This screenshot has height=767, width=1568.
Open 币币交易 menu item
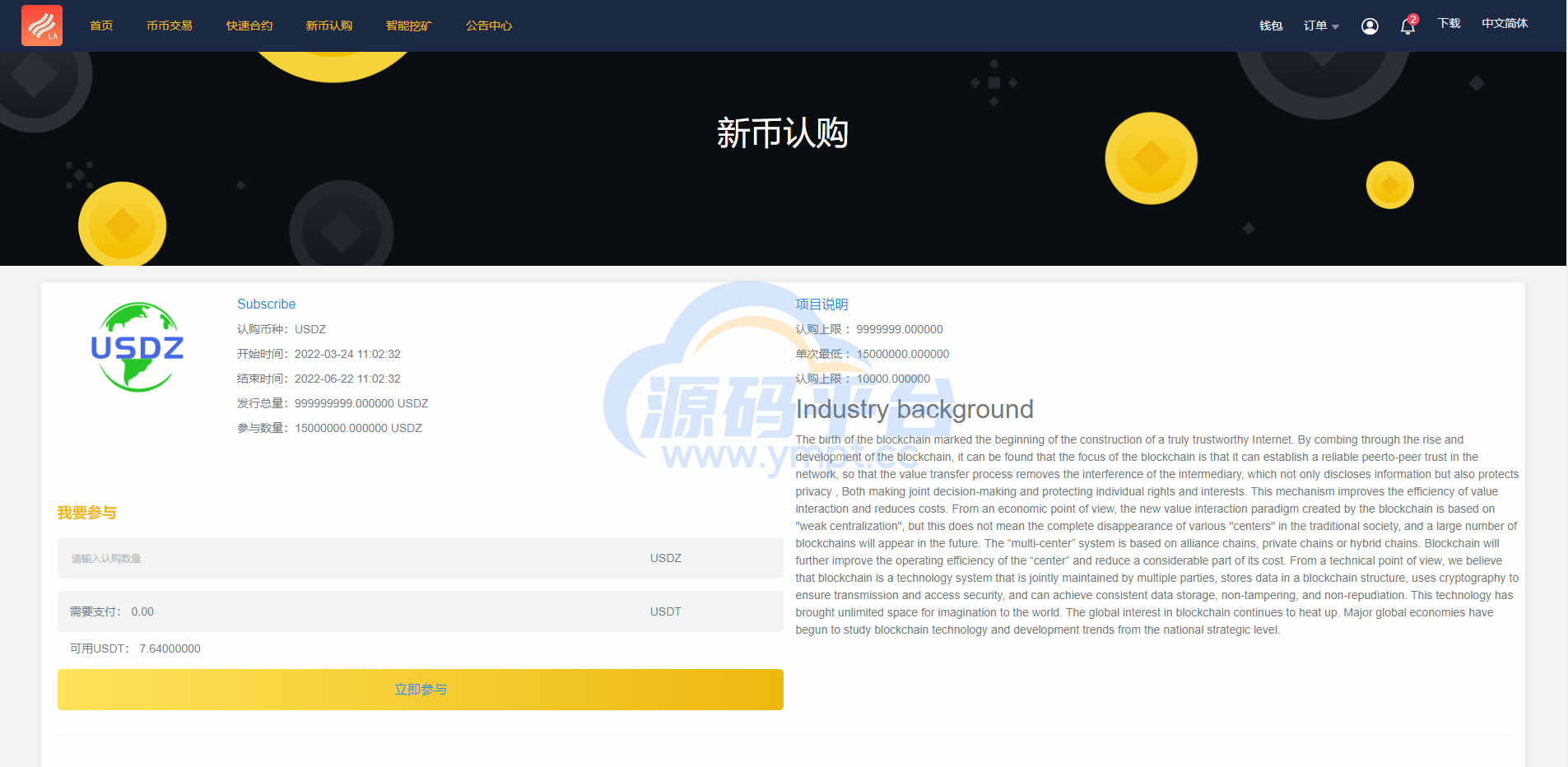click(x=170, y=26)
